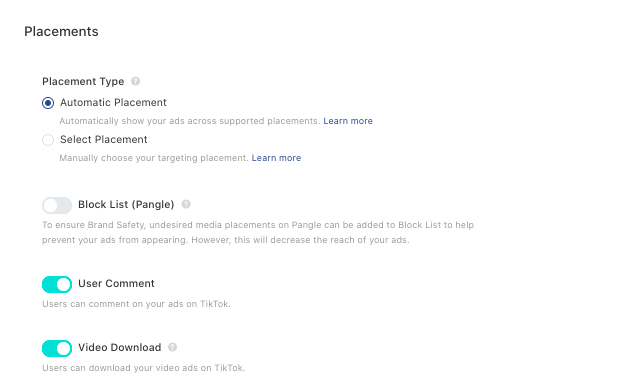Click the Video Download question mark icon
Screen dimensions: 642x389
click(x=172, y=347)
